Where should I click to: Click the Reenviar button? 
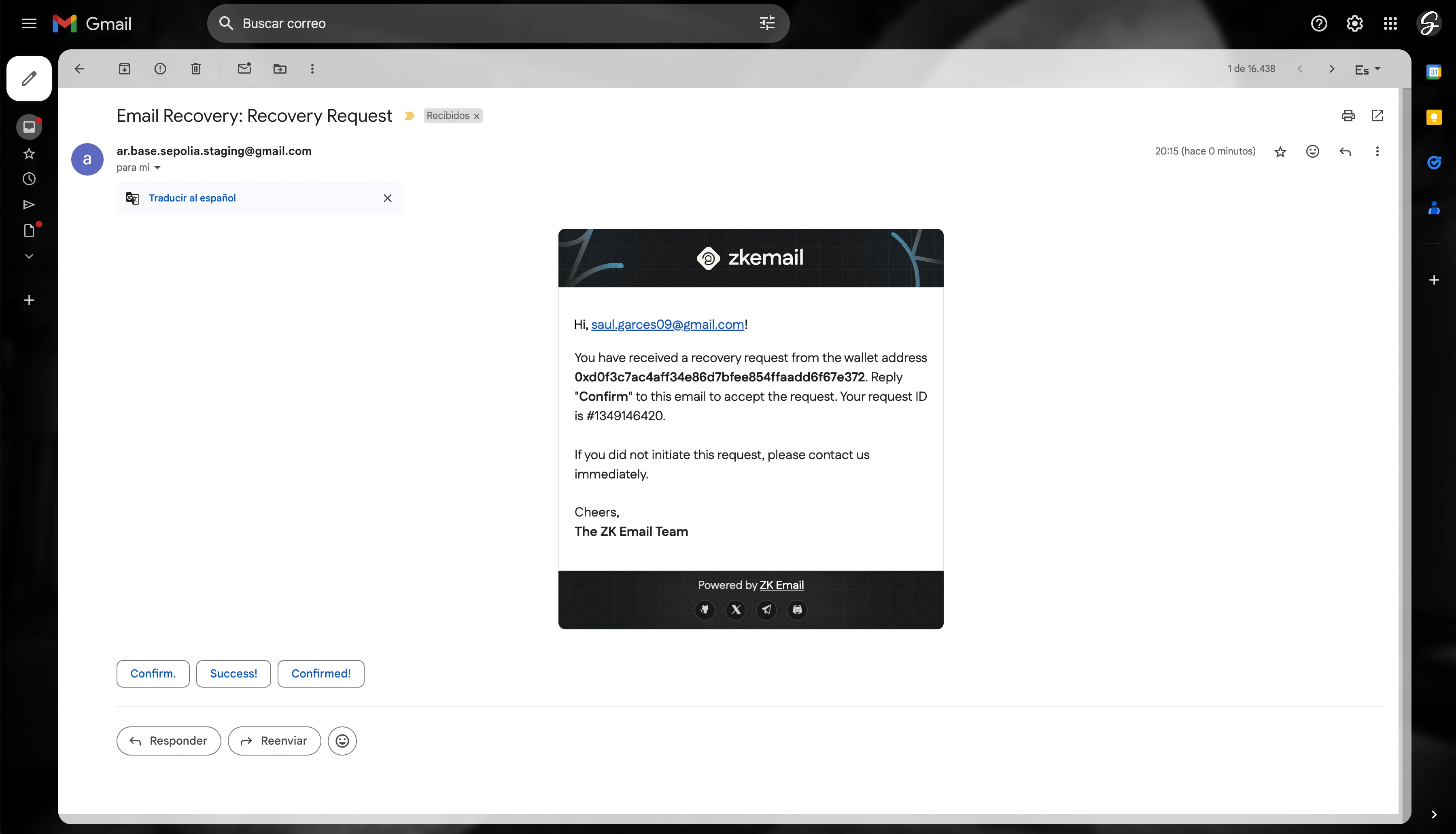[x=274, y=741]
